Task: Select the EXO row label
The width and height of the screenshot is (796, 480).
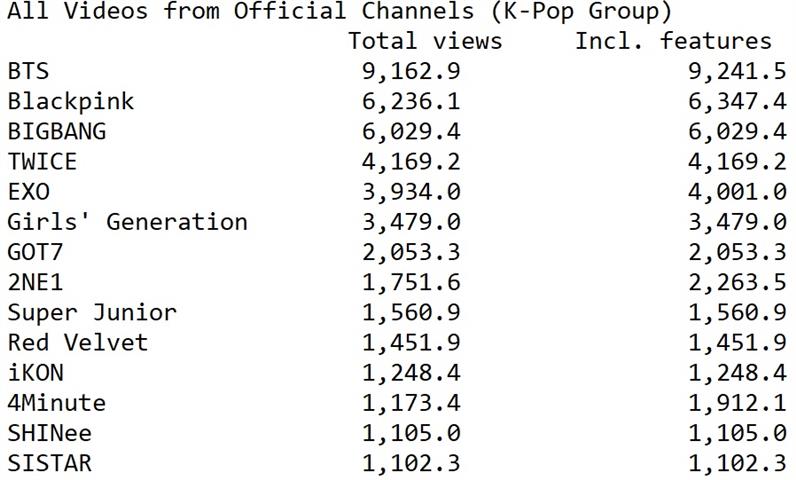Action: pos(28,191)
